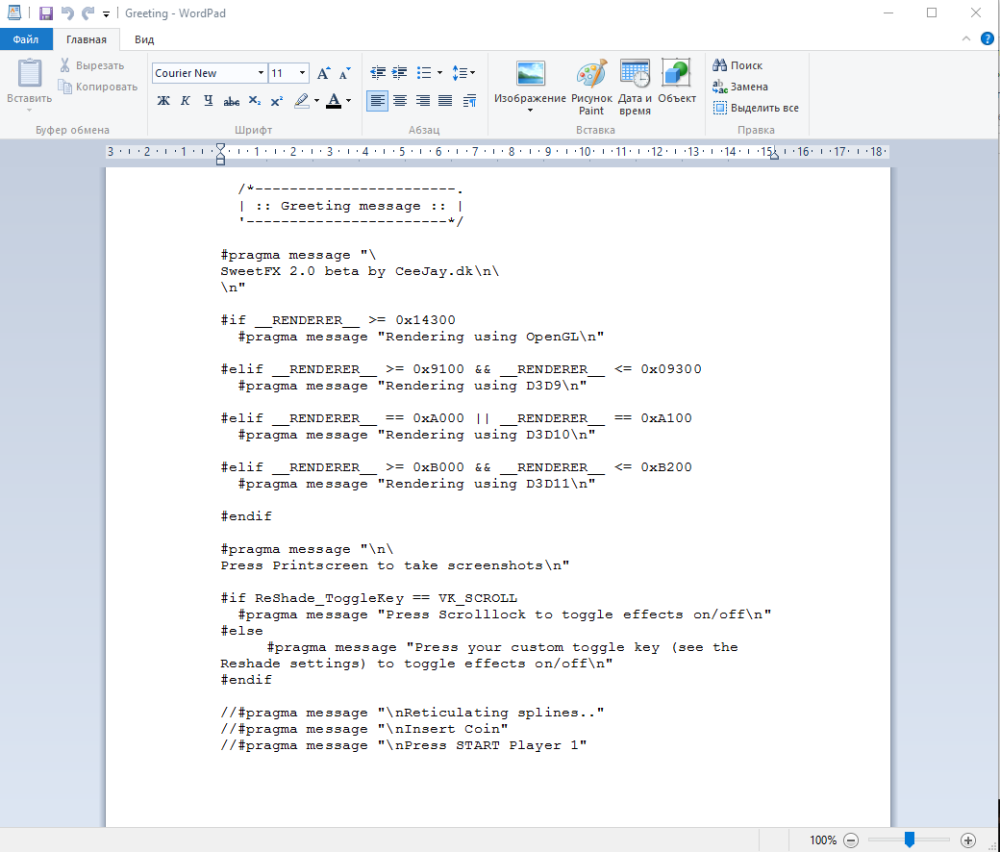Click the right indent marker on ruler

774,155
